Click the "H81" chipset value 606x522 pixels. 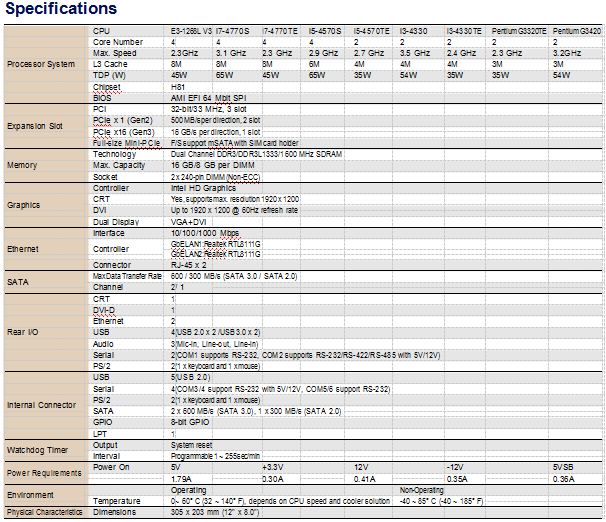click(x=178, y=87)
